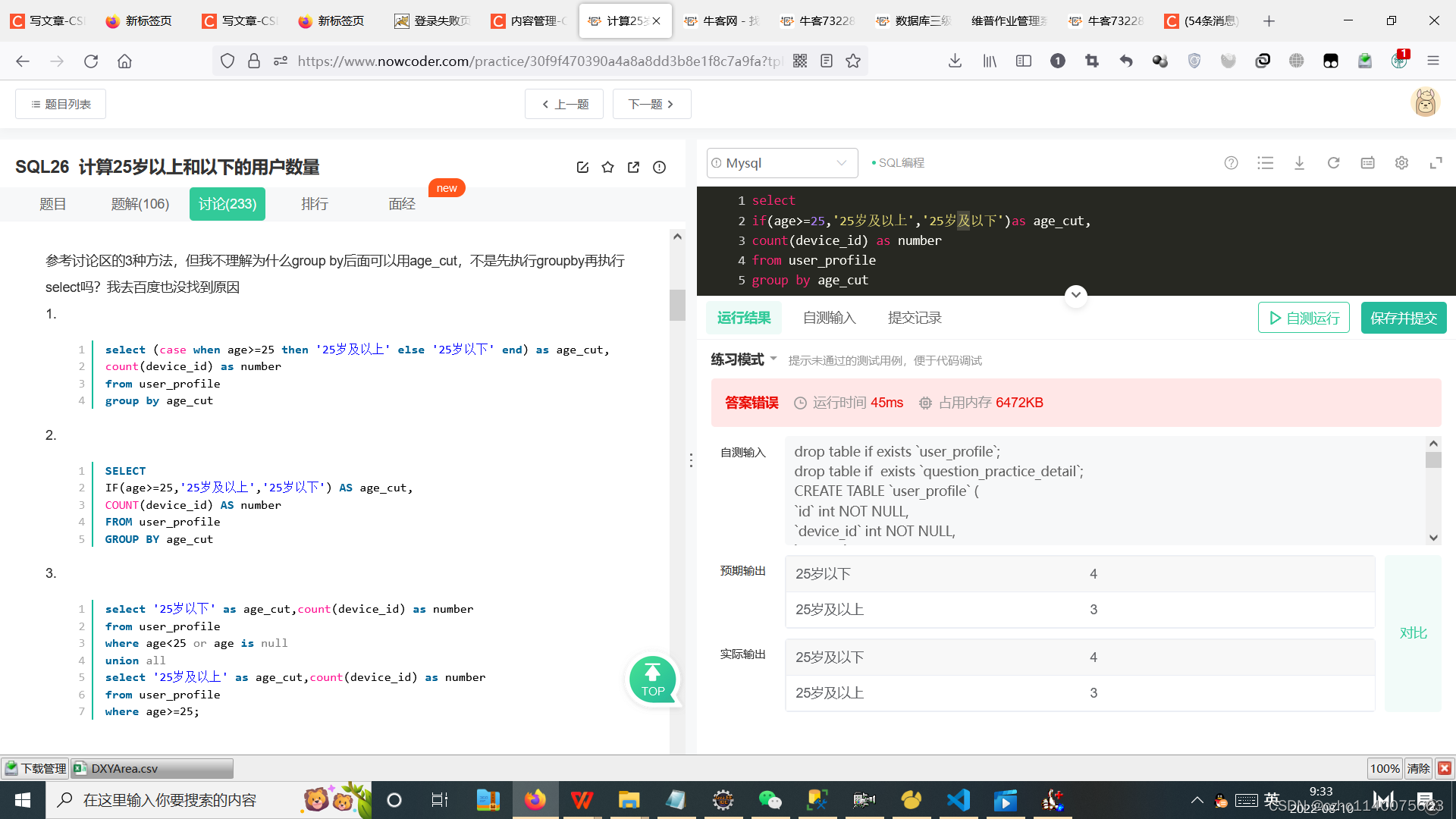Open the Firefox hamburger menu
The height and width of the screenshot is (819, 1456).
click(1433, 61)
